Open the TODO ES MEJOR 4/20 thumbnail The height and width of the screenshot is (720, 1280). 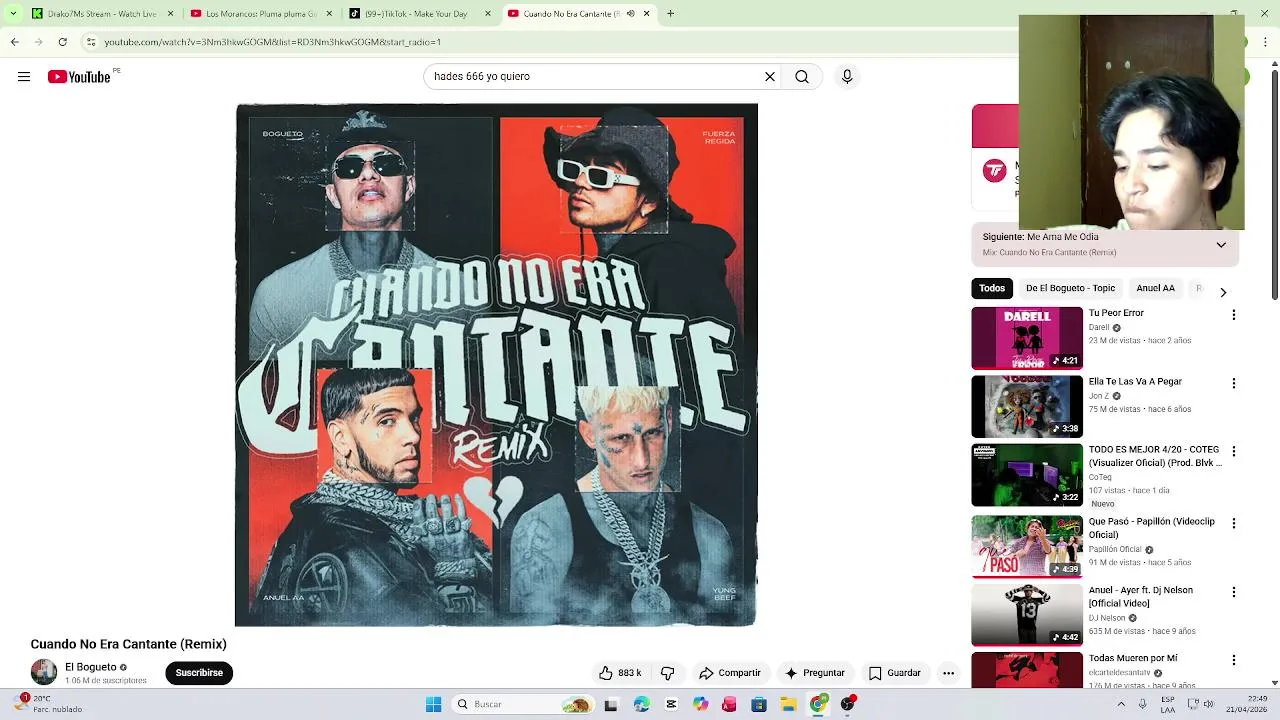click(1027, 475)
